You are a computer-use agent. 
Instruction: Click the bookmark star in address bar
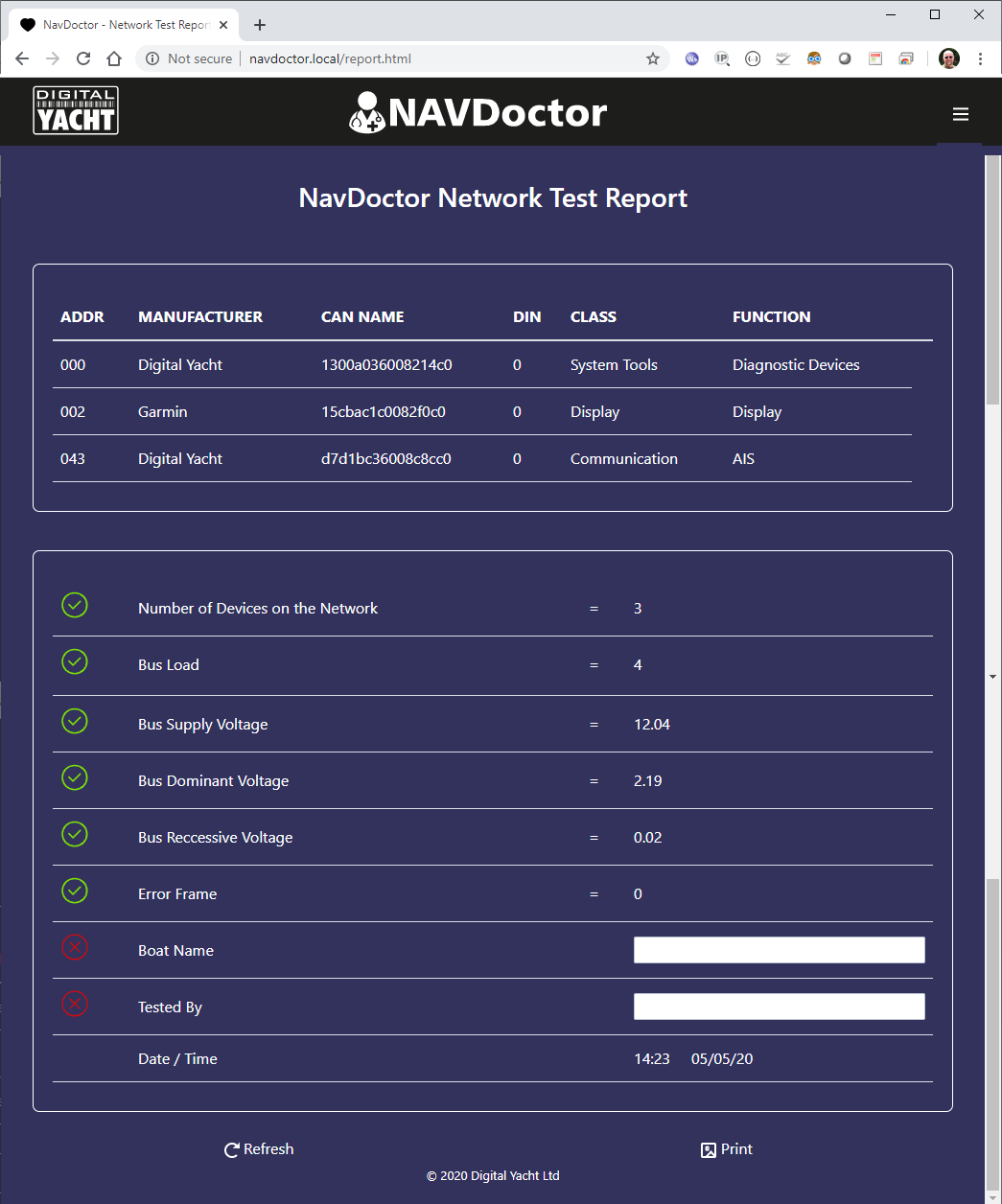(653, 58)
